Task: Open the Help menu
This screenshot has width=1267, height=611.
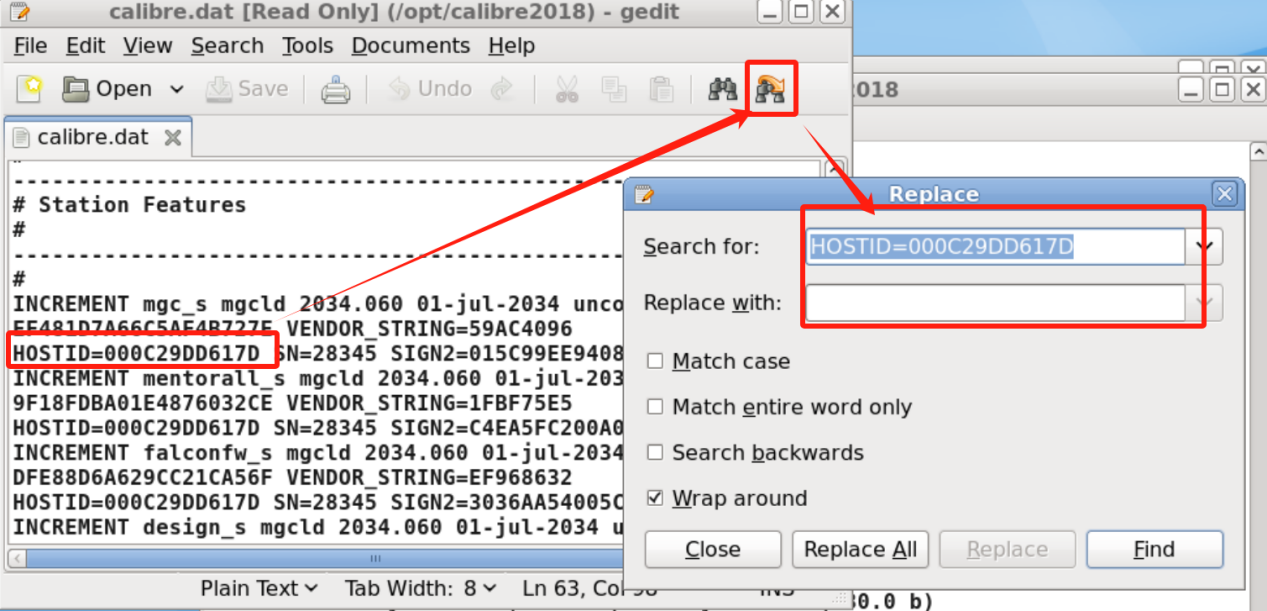Action: click(511, 46)
